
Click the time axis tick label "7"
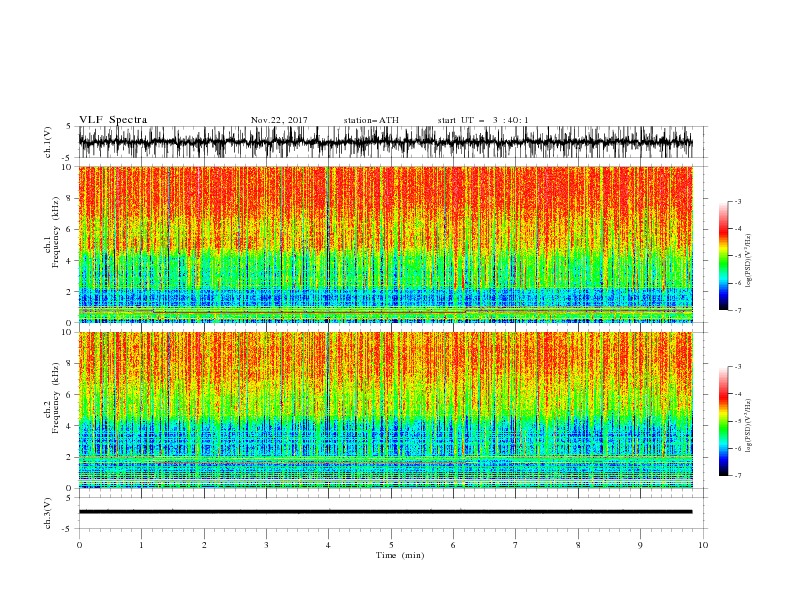tap(516, 545)
